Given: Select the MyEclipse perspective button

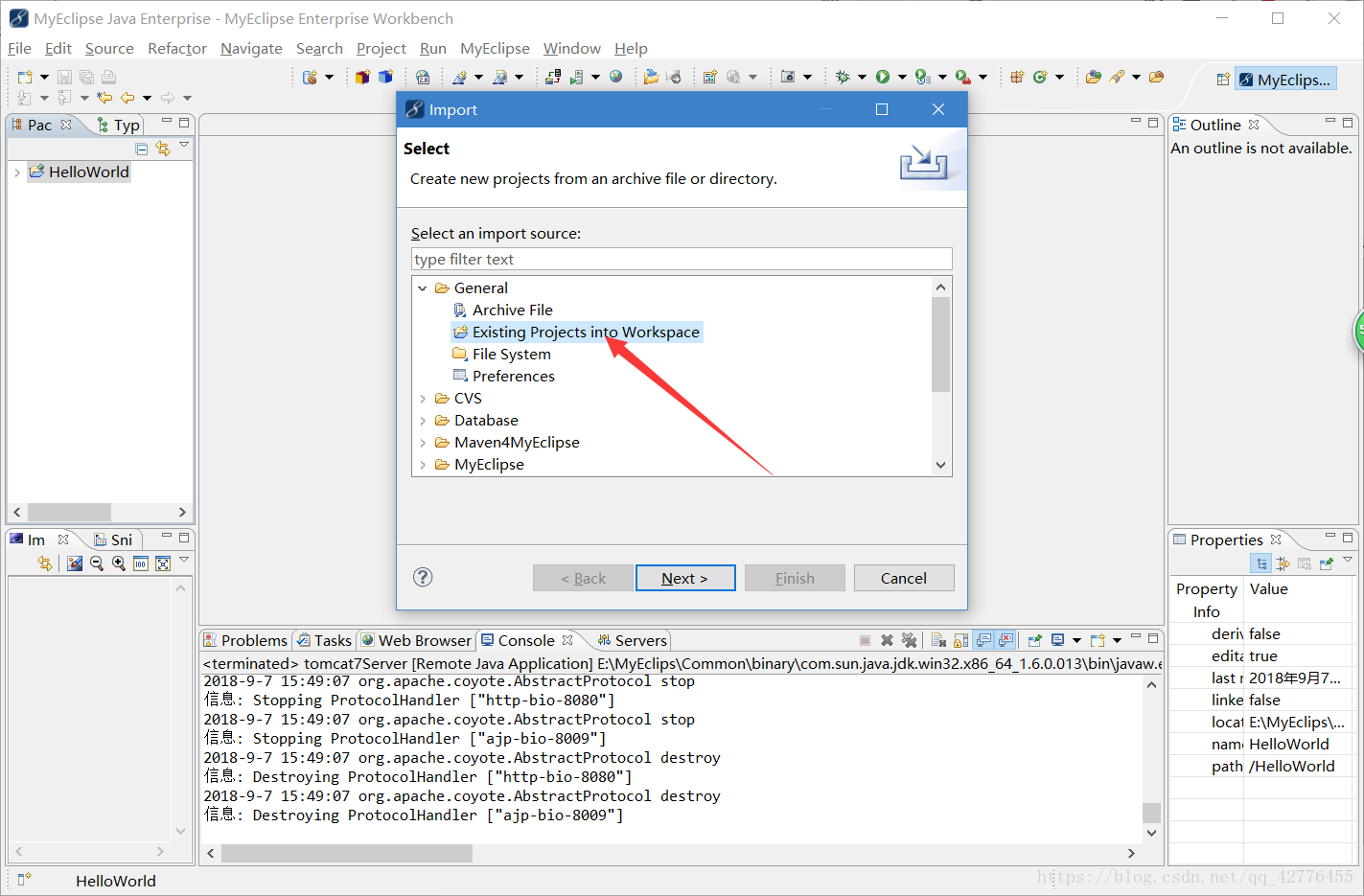Looking at the screenshot, I should click(1284, 80).
